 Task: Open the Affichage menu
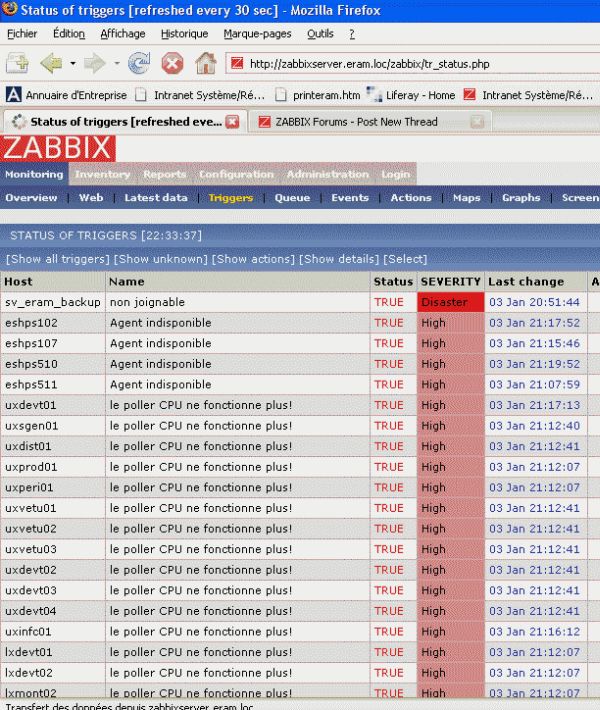coord(123,34)
